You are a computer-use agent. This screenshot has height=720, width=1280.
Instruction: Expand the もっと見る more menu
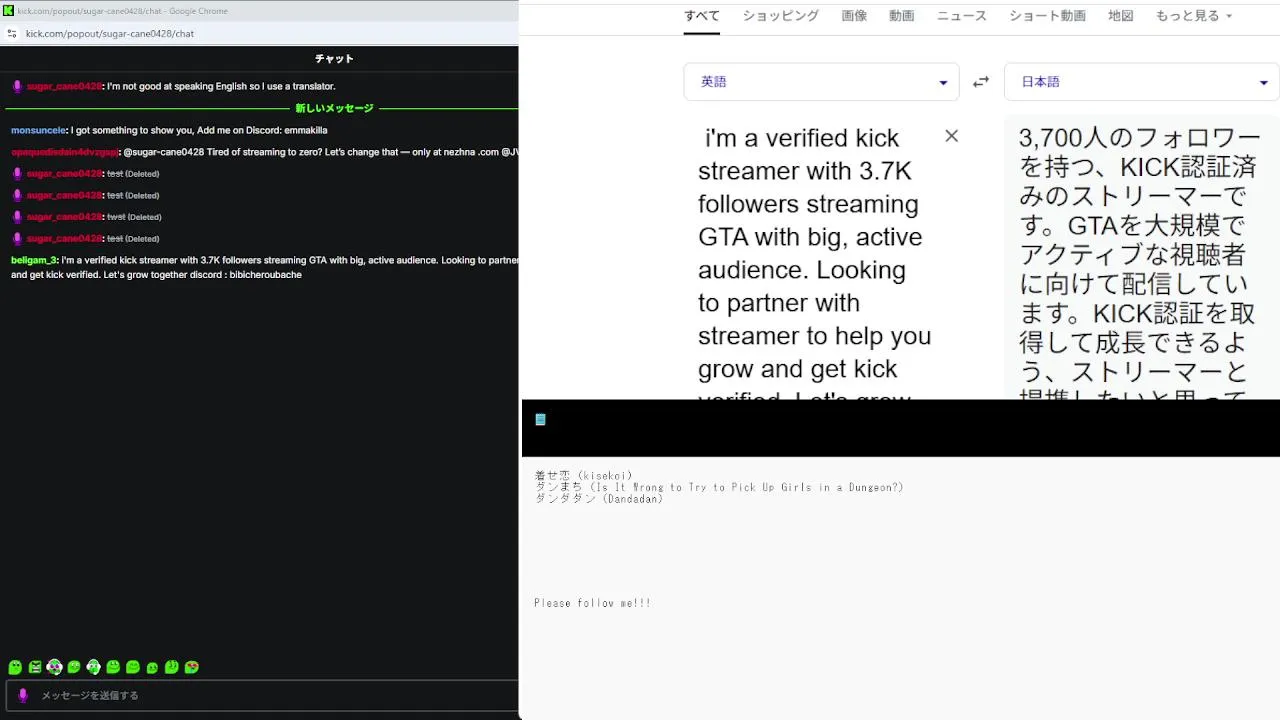coord(1194,16)
